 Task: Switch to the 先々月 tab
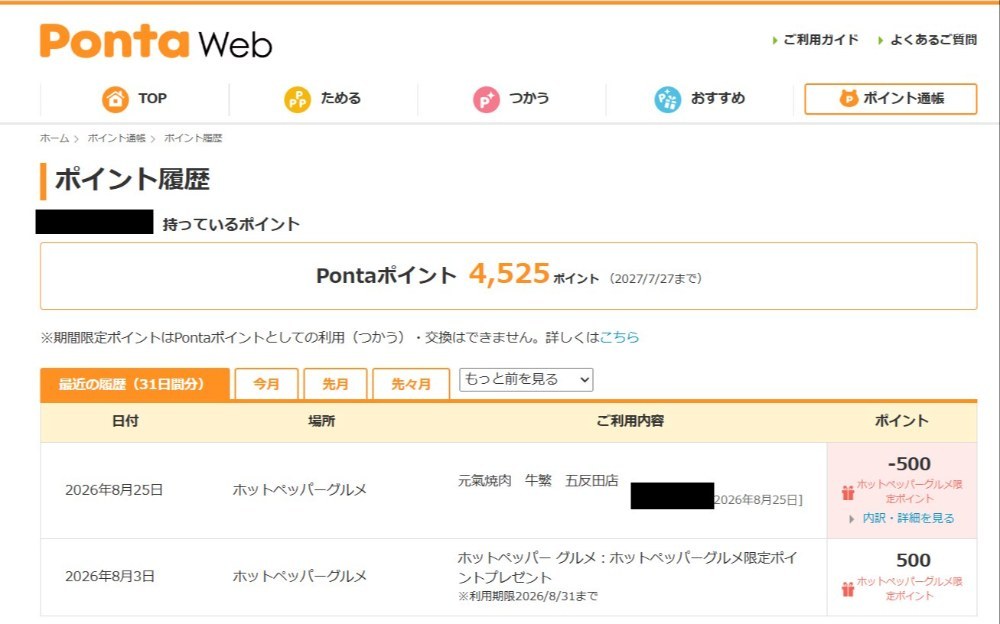(411, 384)
